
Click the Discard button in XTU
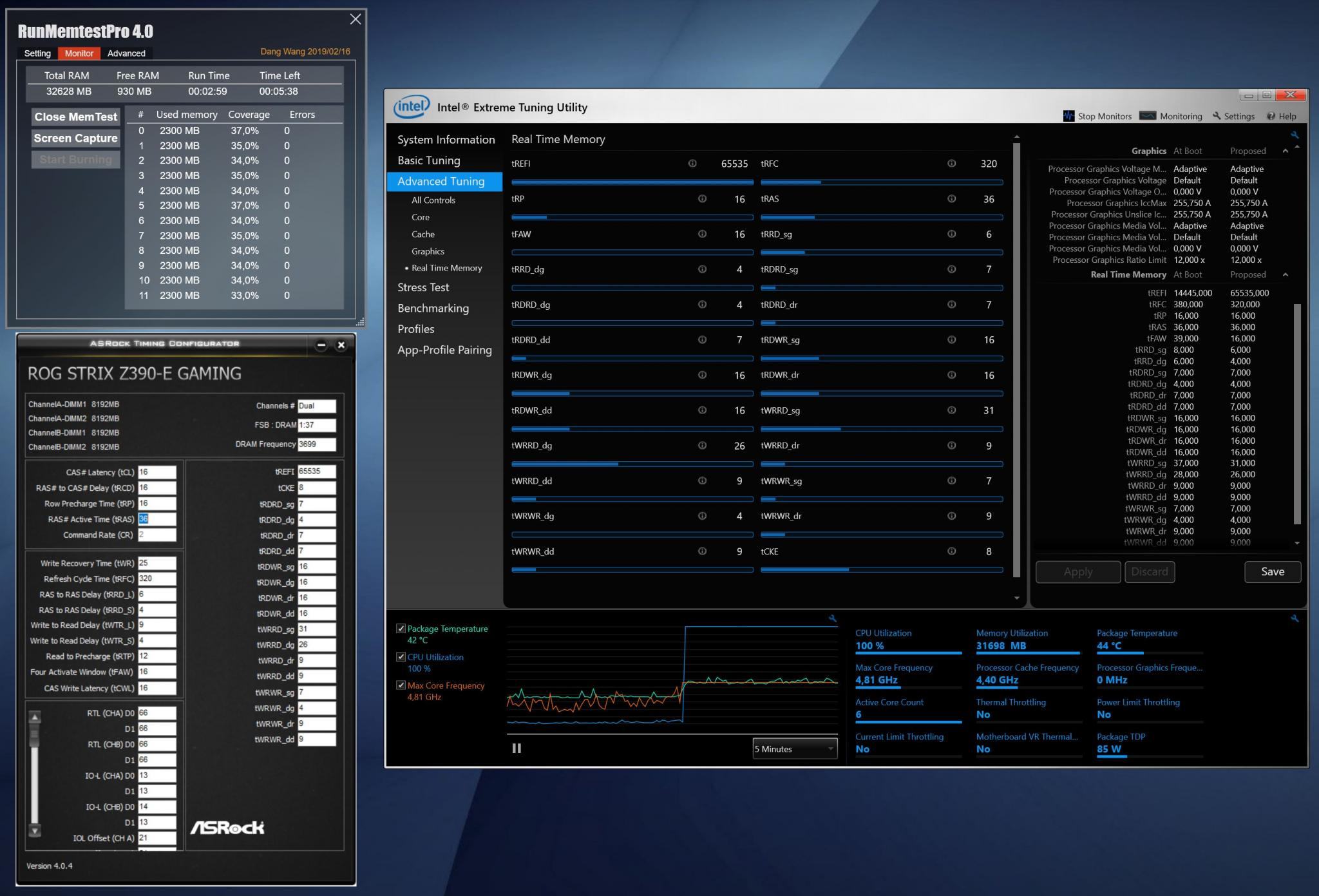(1150, 571)
